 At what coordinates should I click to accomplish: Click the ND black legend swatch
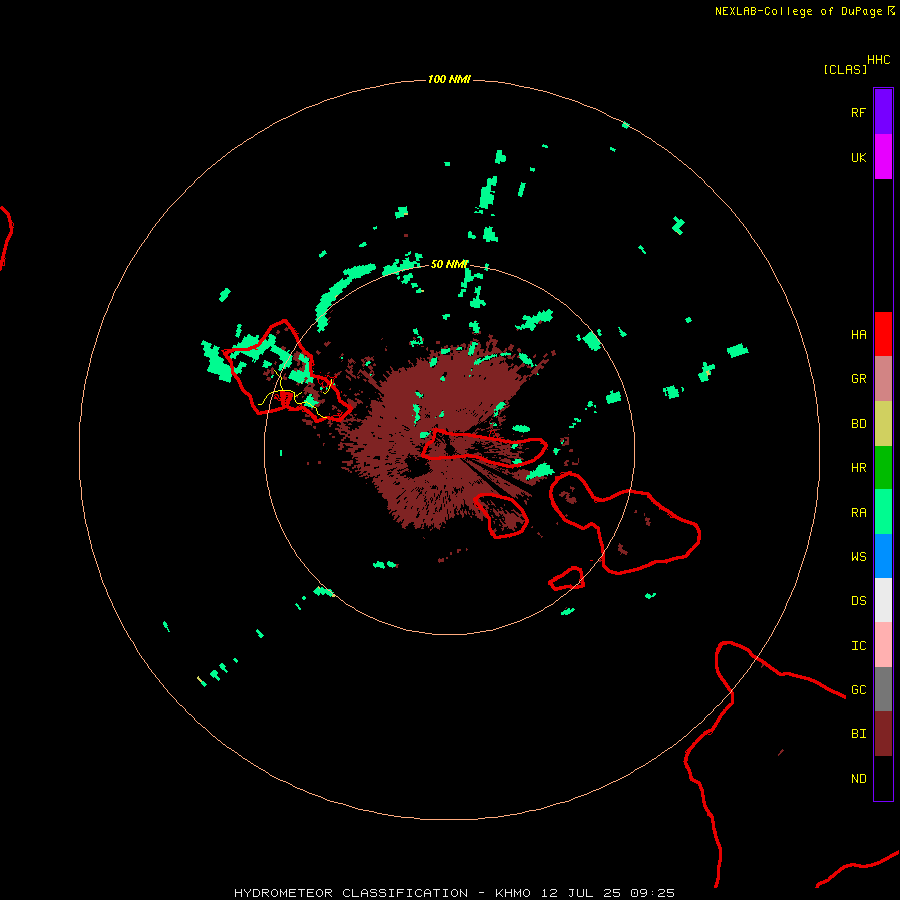[x=883, y=778]
